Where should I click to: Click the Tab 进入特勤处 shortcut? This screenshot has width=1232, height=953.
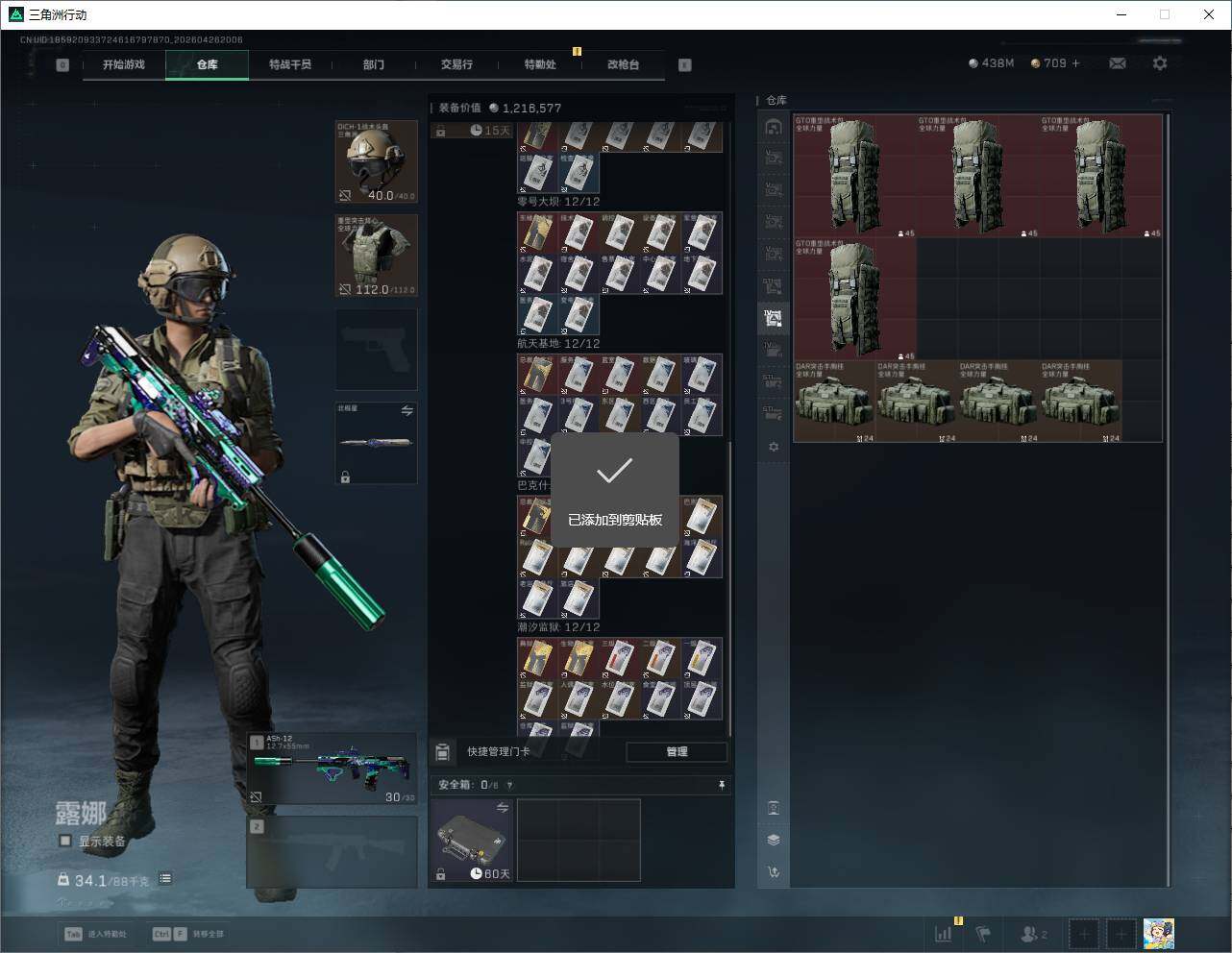[x=95, y=934]
